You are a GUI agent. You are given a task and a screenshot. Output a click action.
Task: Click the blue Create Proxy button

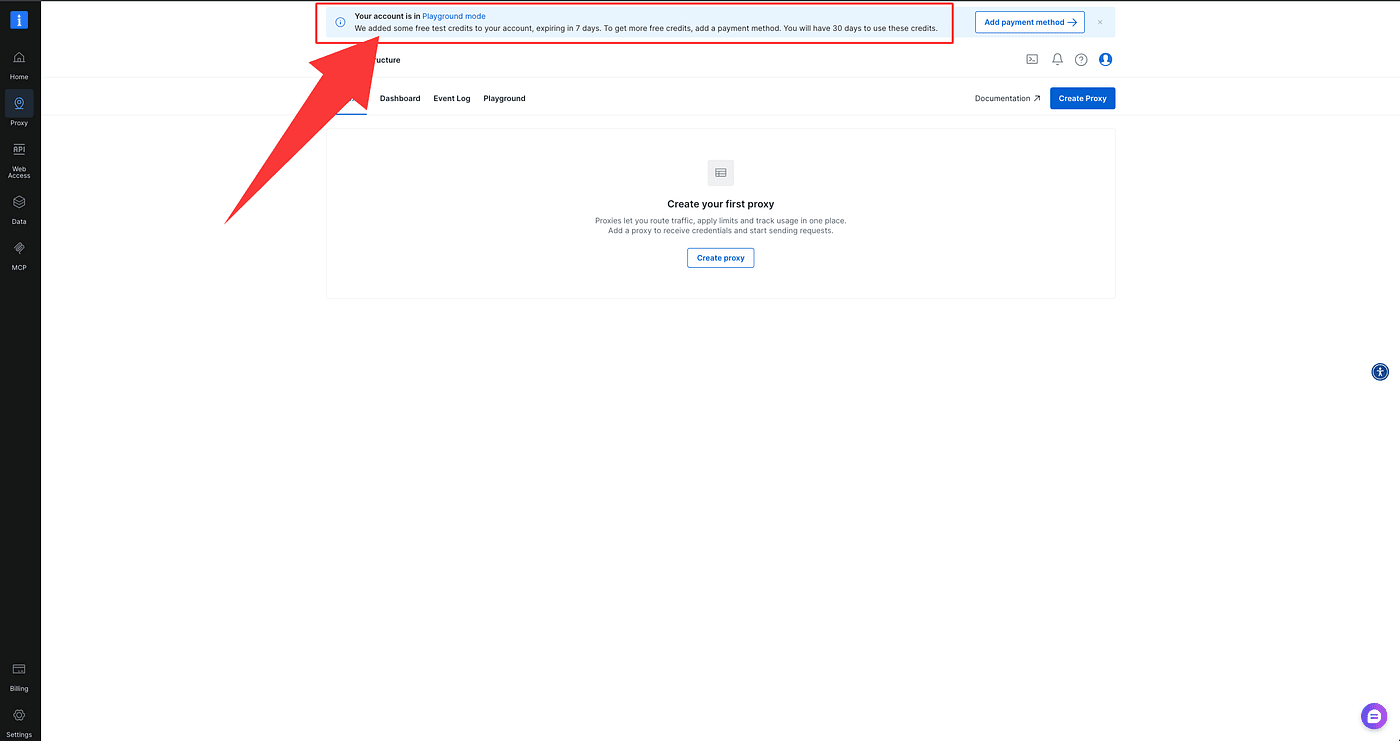click(1082, 99)
